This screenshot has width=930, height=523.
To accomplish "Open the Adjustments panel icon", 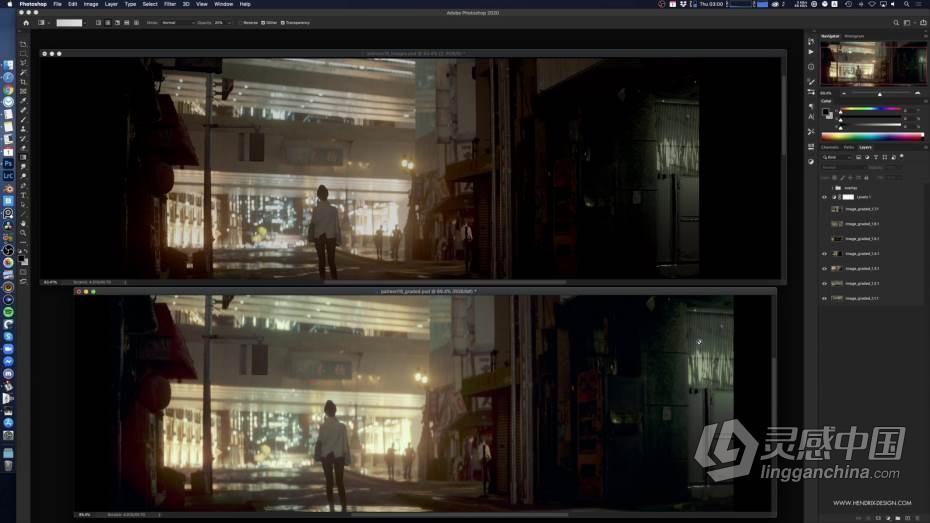I will [x=811, y=161].
